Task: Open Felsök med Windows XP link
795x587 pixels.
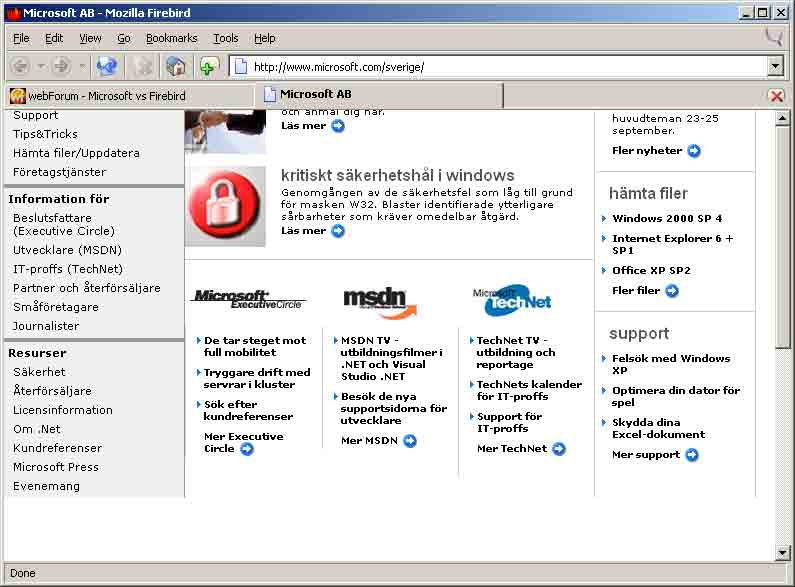Action: pos(671,364)
